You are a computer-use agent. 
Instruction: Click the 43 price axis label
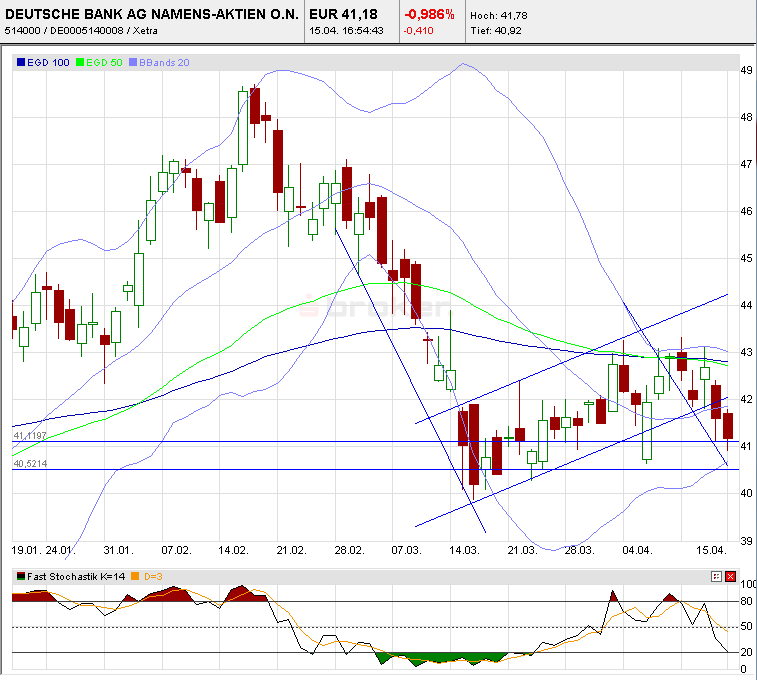coord(746,352)
